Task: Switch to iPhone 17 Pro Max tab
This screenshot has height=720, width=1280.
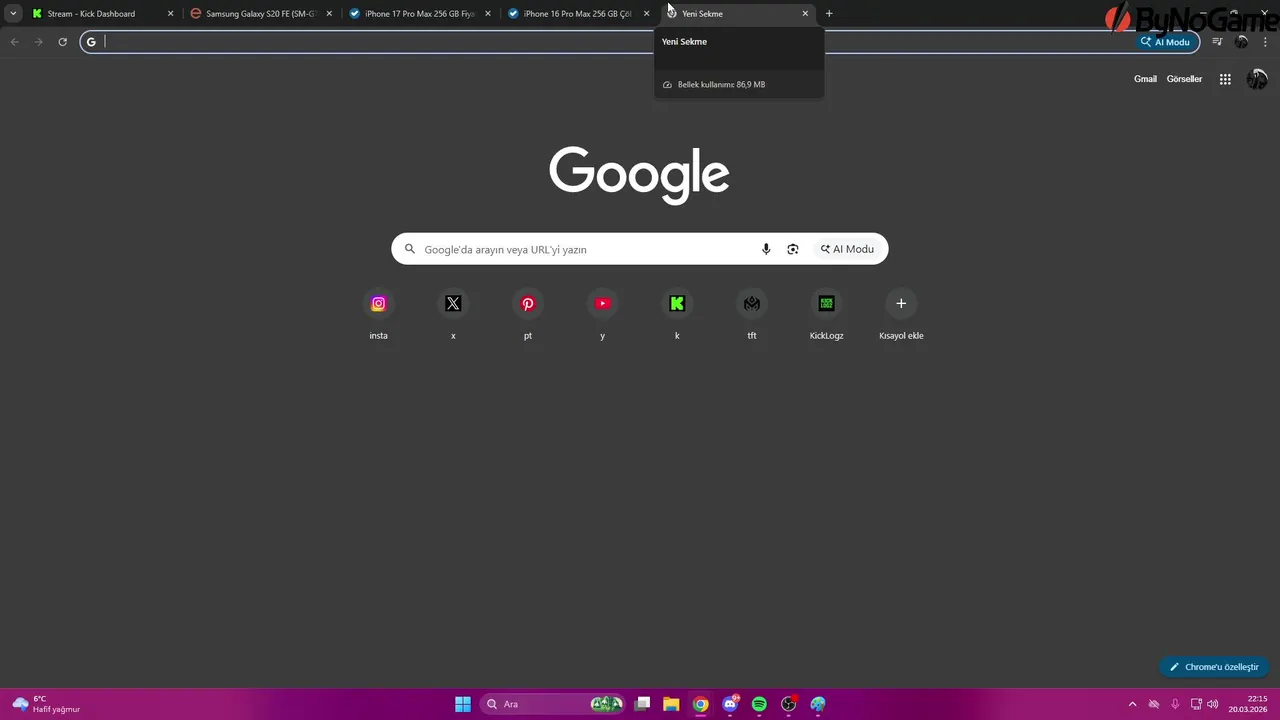Action: (x=418, y=14)
